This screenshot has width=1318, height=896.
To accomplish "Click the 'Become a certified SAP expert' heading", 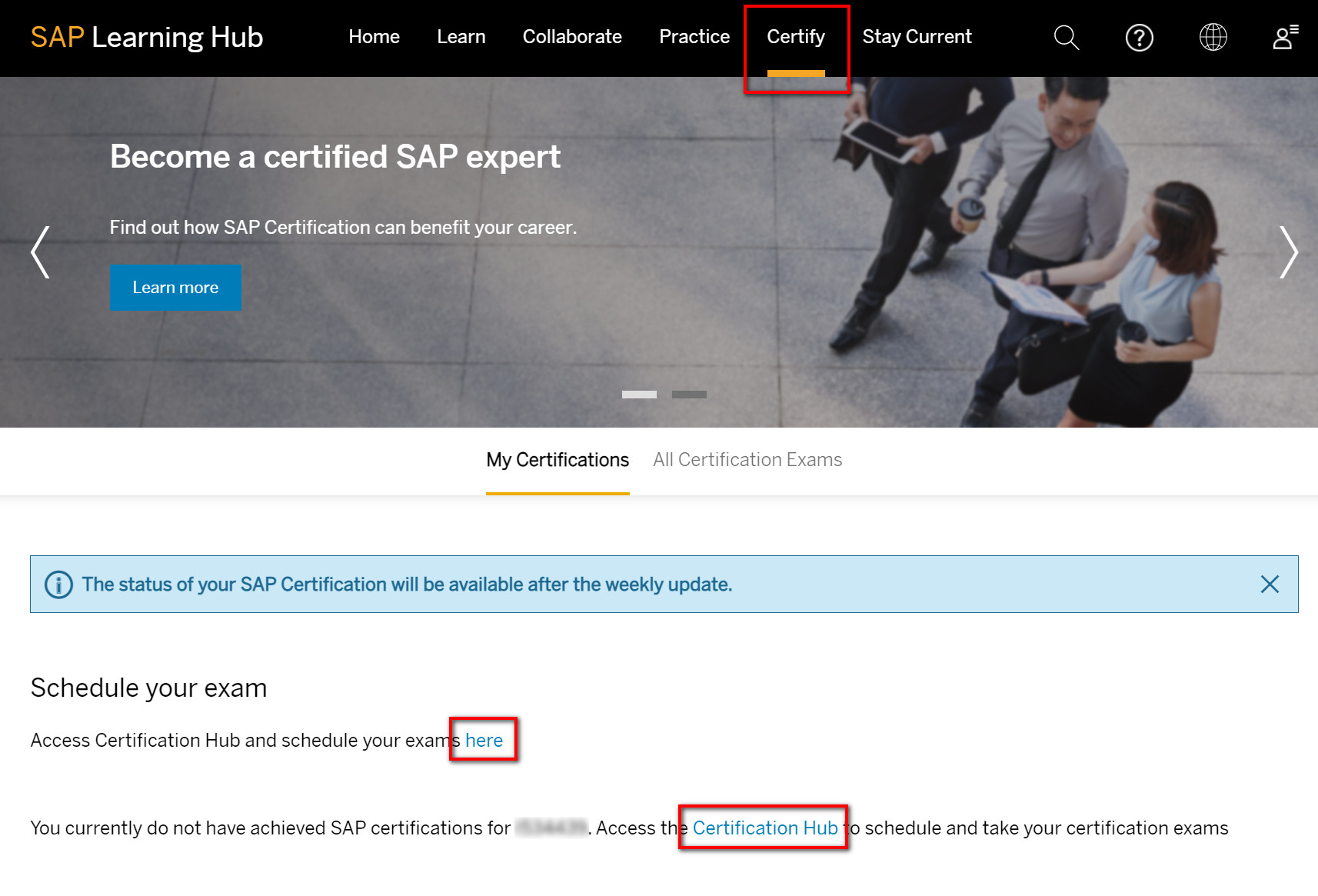I will tap(335, 157).
